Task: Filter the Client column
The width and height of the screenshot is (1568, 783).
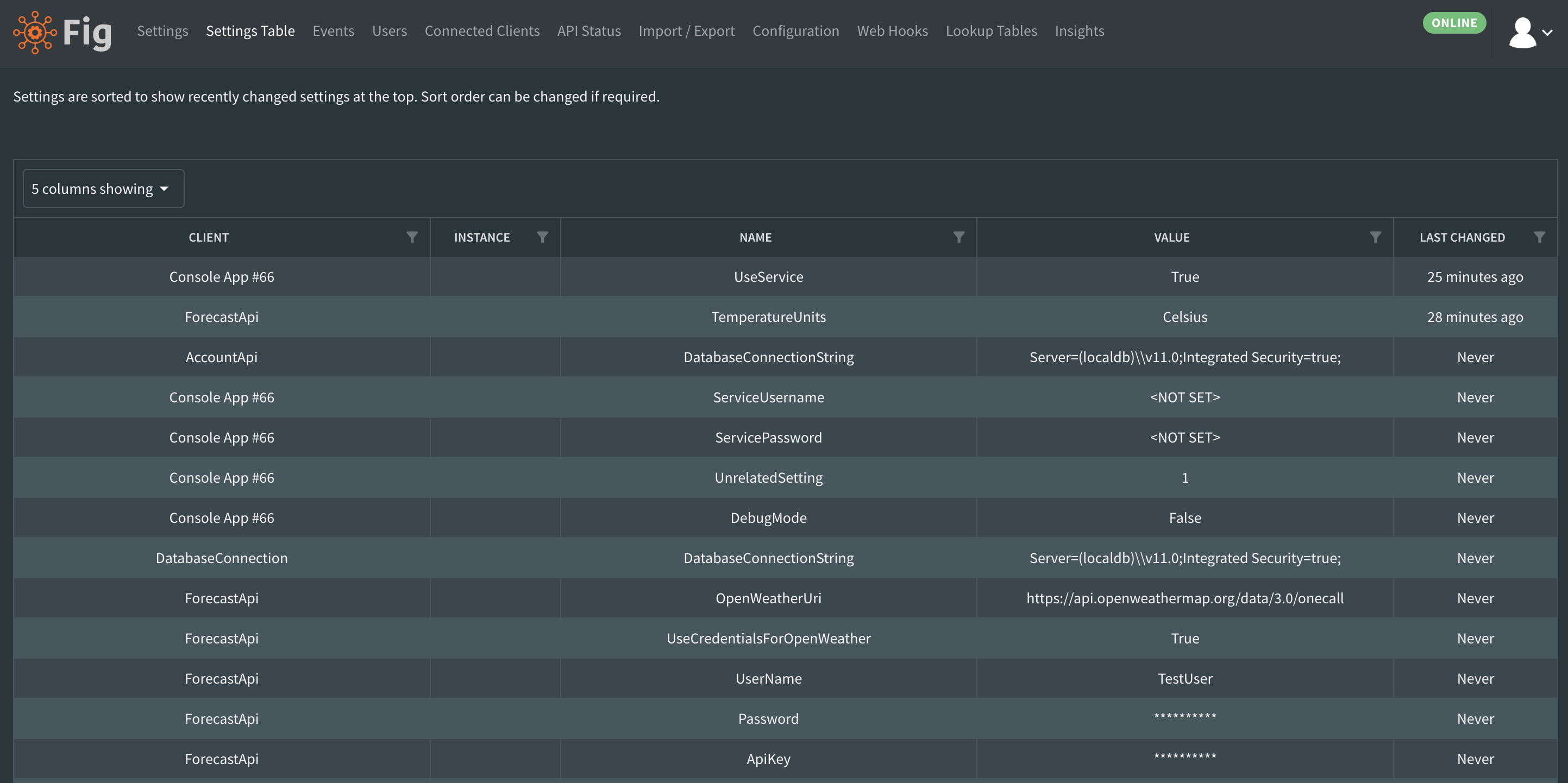Action: click(x=412, y=237)
